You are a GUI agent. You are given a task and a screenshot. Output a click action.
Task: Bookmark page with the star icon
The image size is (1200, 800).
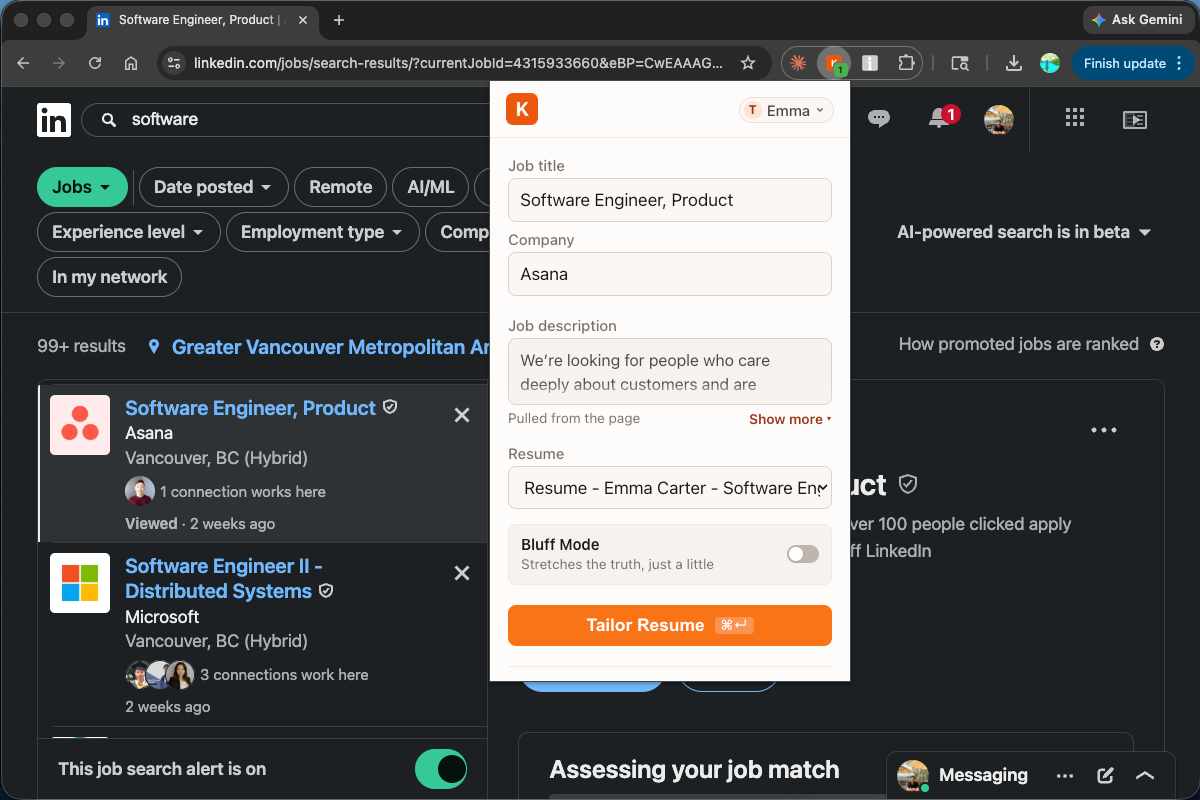tap(748, 63)
